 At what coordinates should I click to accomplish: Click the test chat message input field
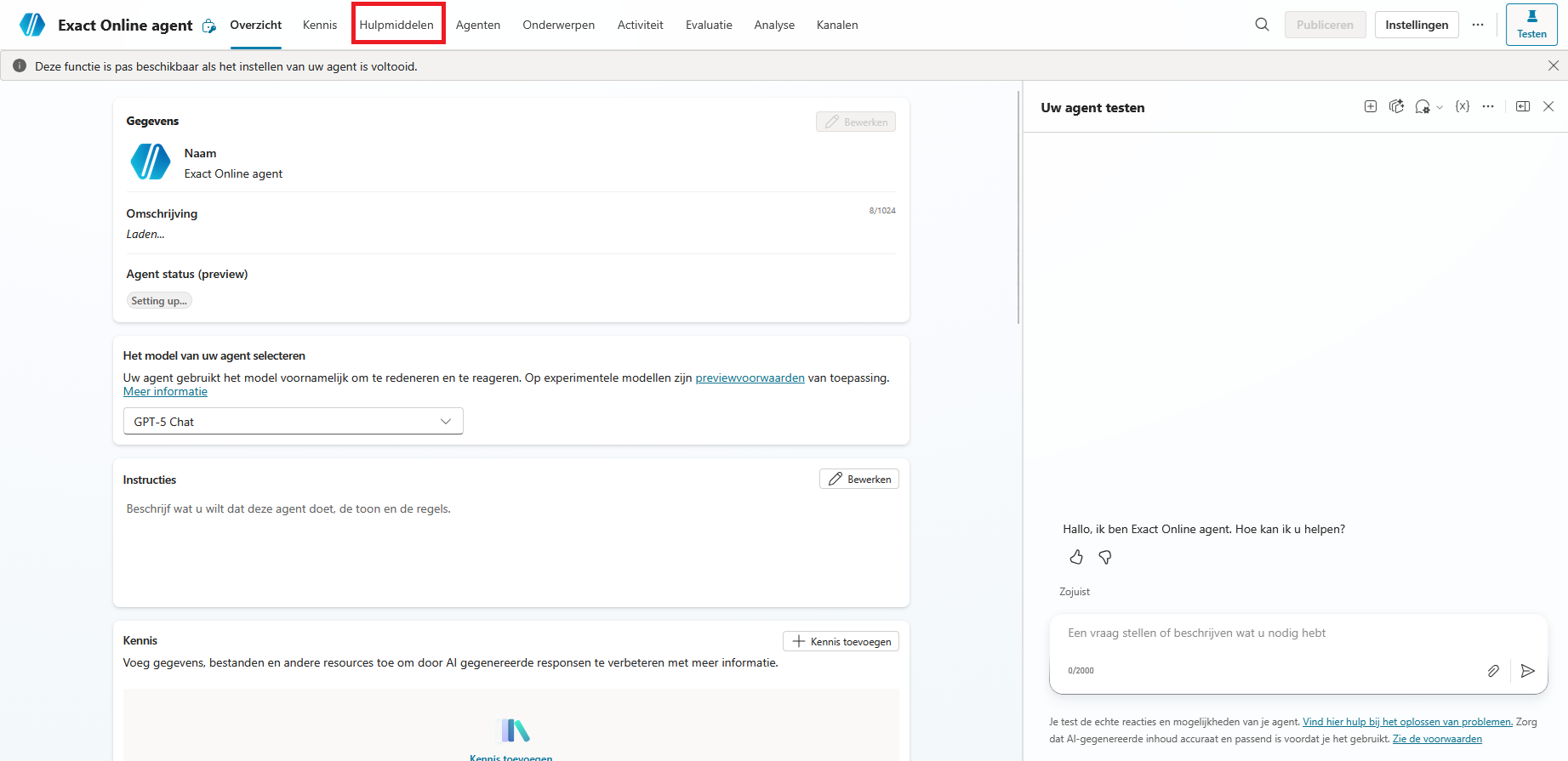(1297, 633)
